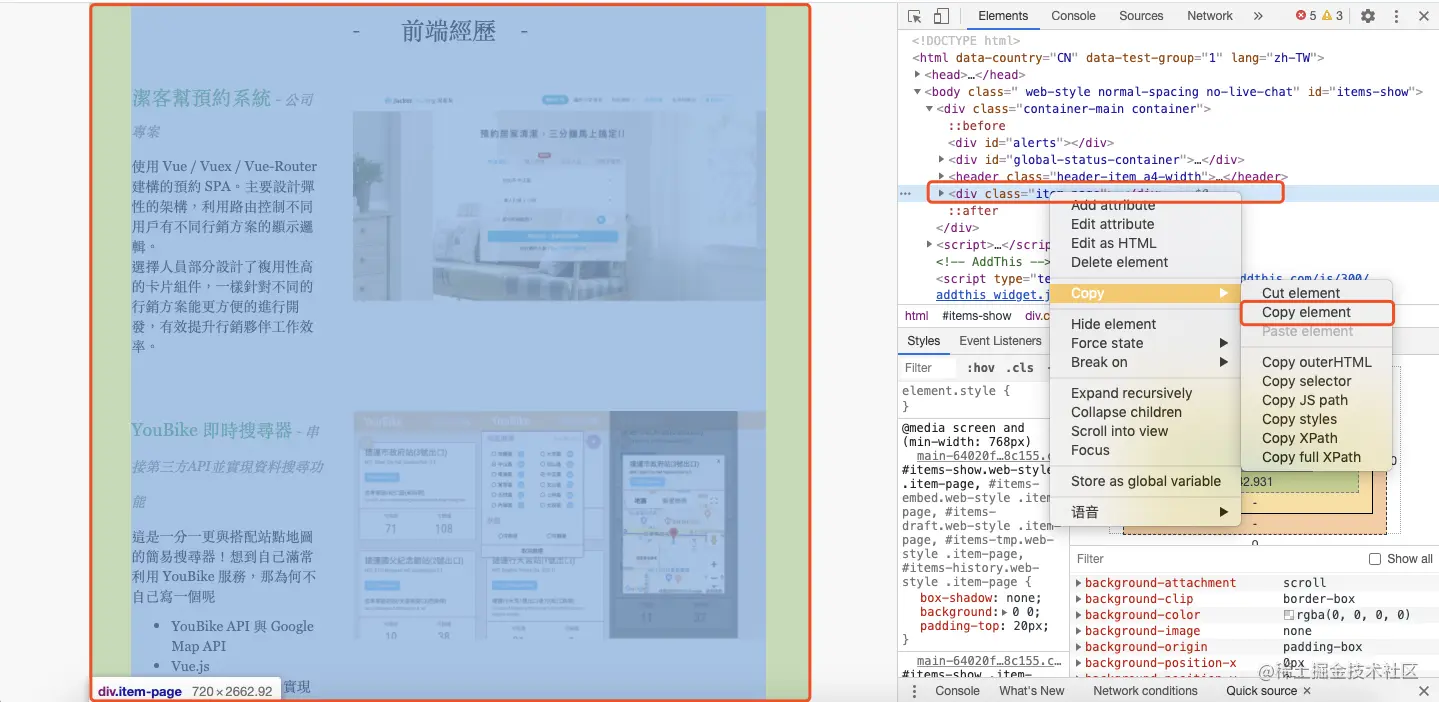Viewport: 1439px width, 702px height.
Task: Open the drawer three-dot menu
Action: (914, 691)
